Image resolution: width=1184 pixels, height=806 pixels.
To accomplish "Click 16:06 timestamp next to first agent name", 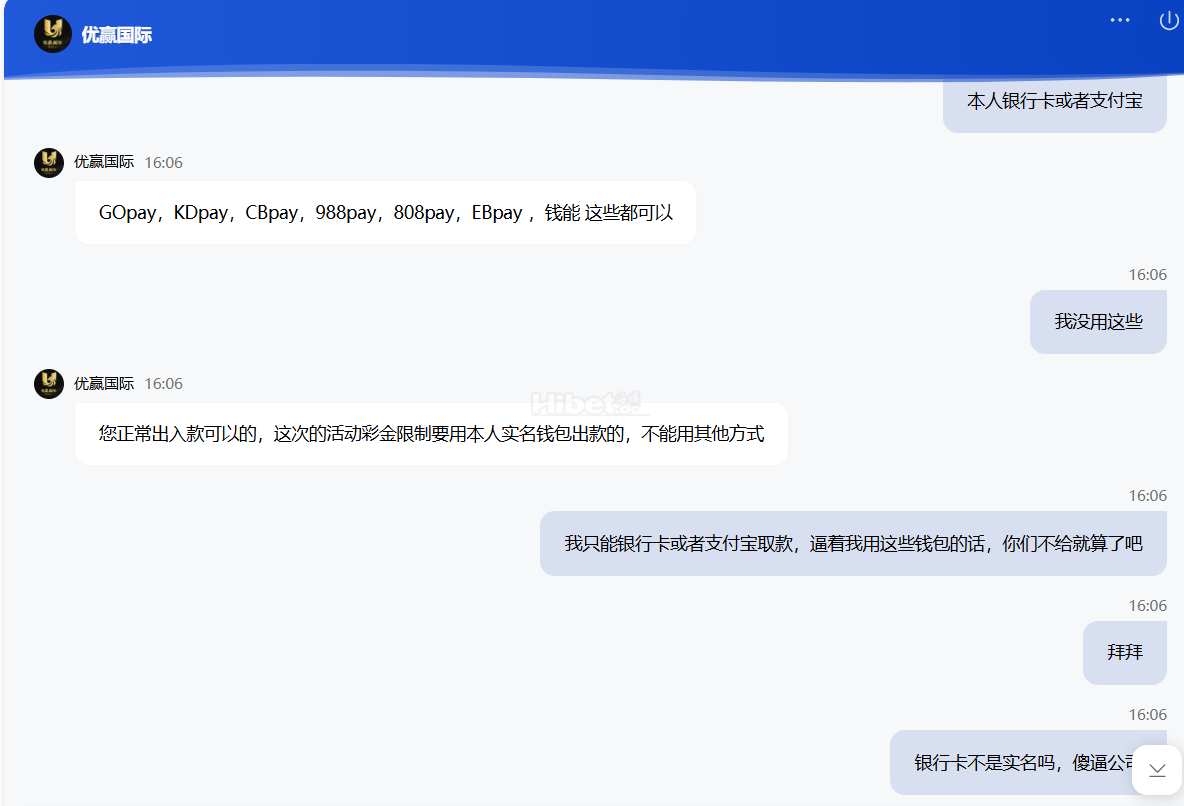I will [x=164, y=162].
